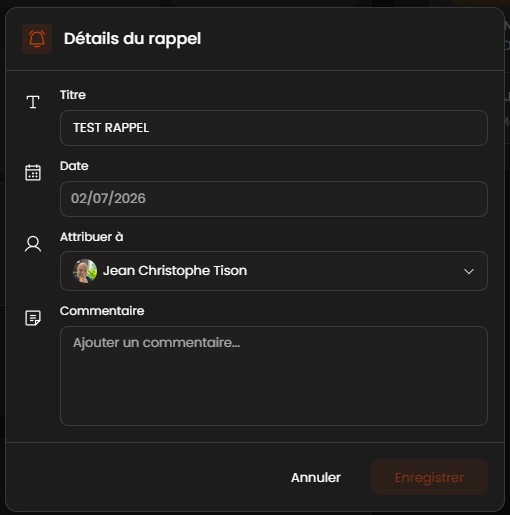The image size is (510, 515).
Task: Click the empty lower area of comment box
Action: pos(274,397)
